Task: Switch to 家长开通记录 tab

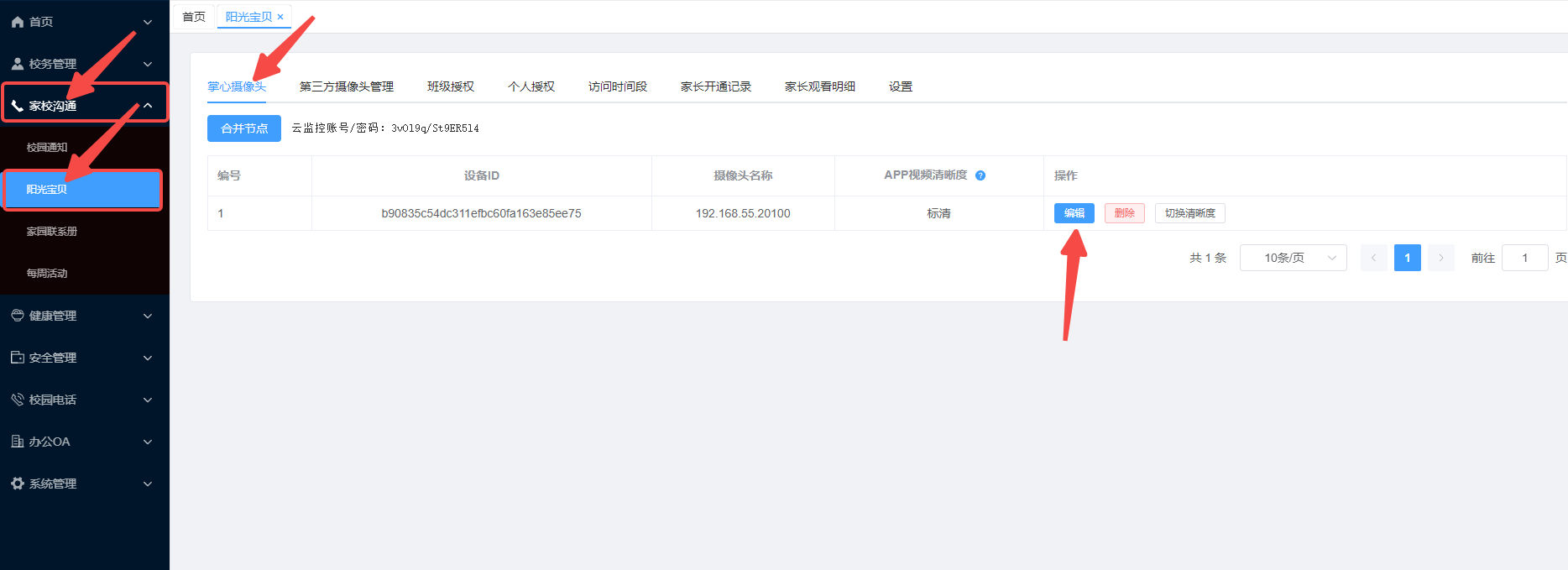Action: pyautogui.click(x=716, y=86)
